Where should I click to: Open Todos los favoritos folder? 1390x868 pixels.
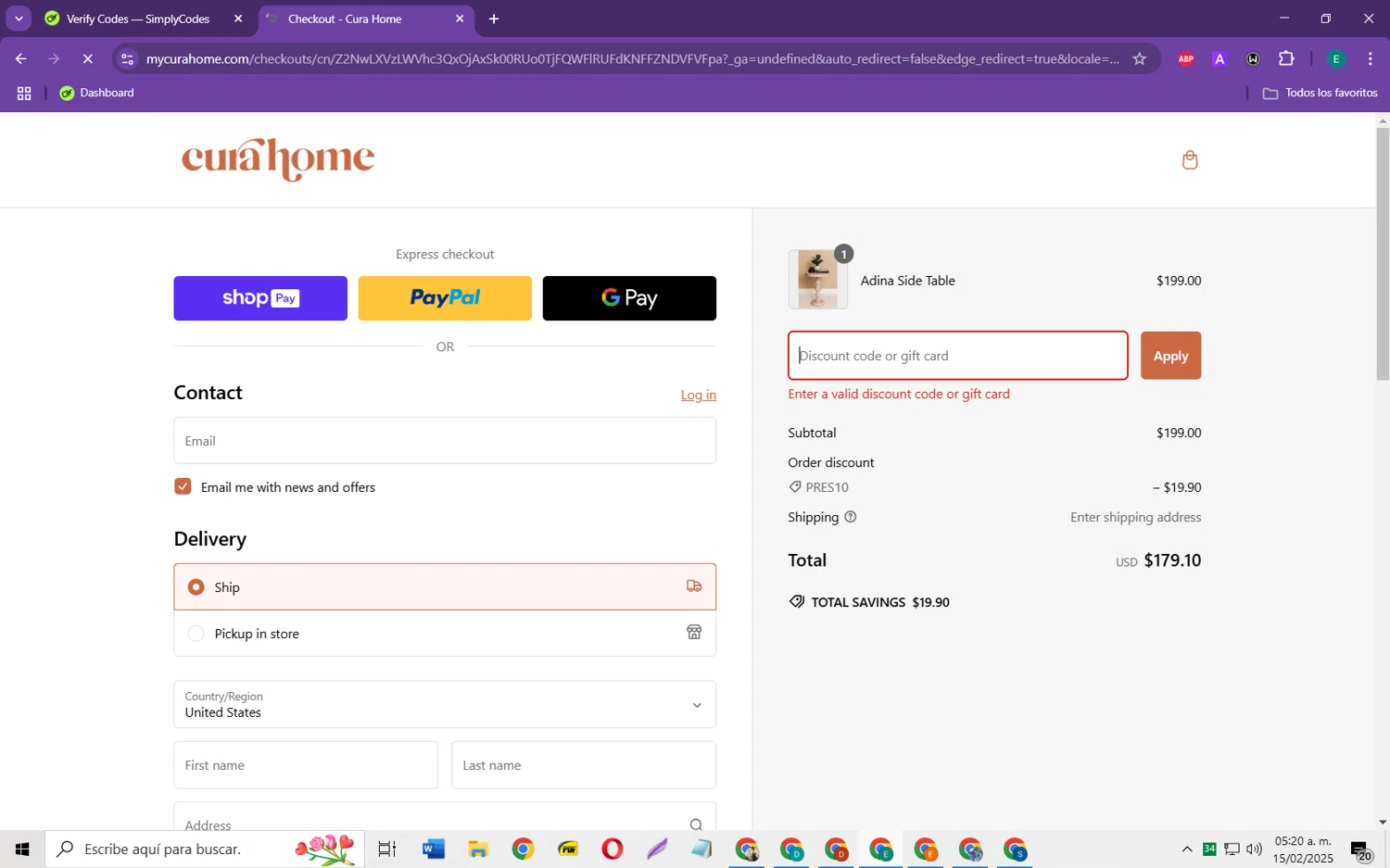(x=1320, y=93)
